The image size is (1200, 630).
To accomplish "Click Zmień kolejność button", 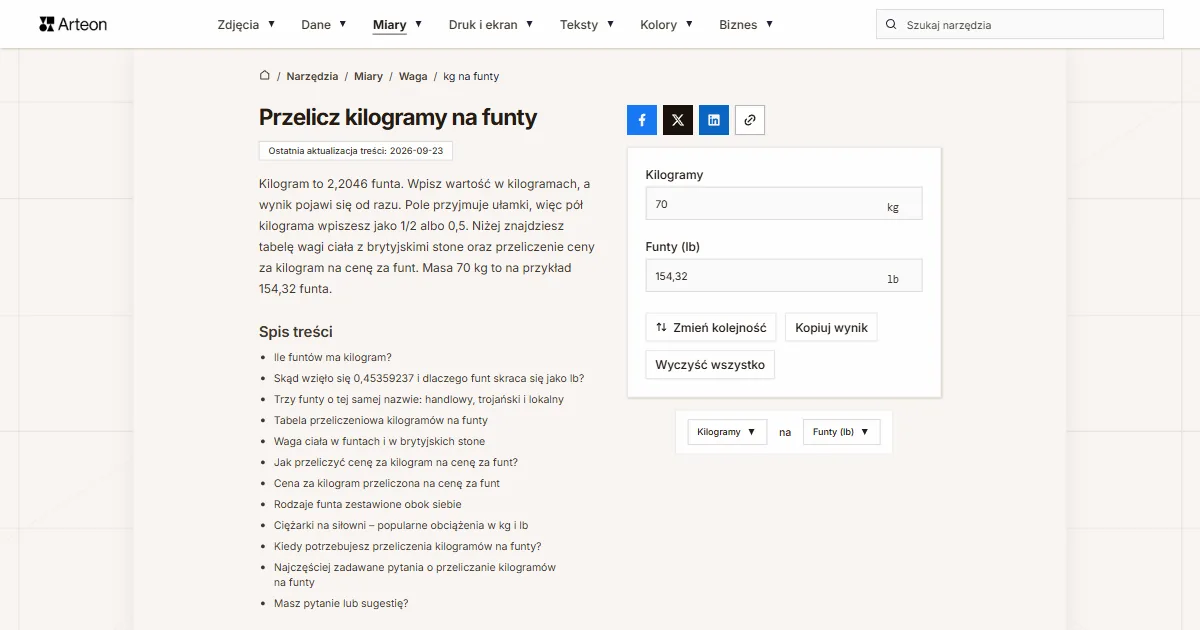I will [x=711, y=327].
